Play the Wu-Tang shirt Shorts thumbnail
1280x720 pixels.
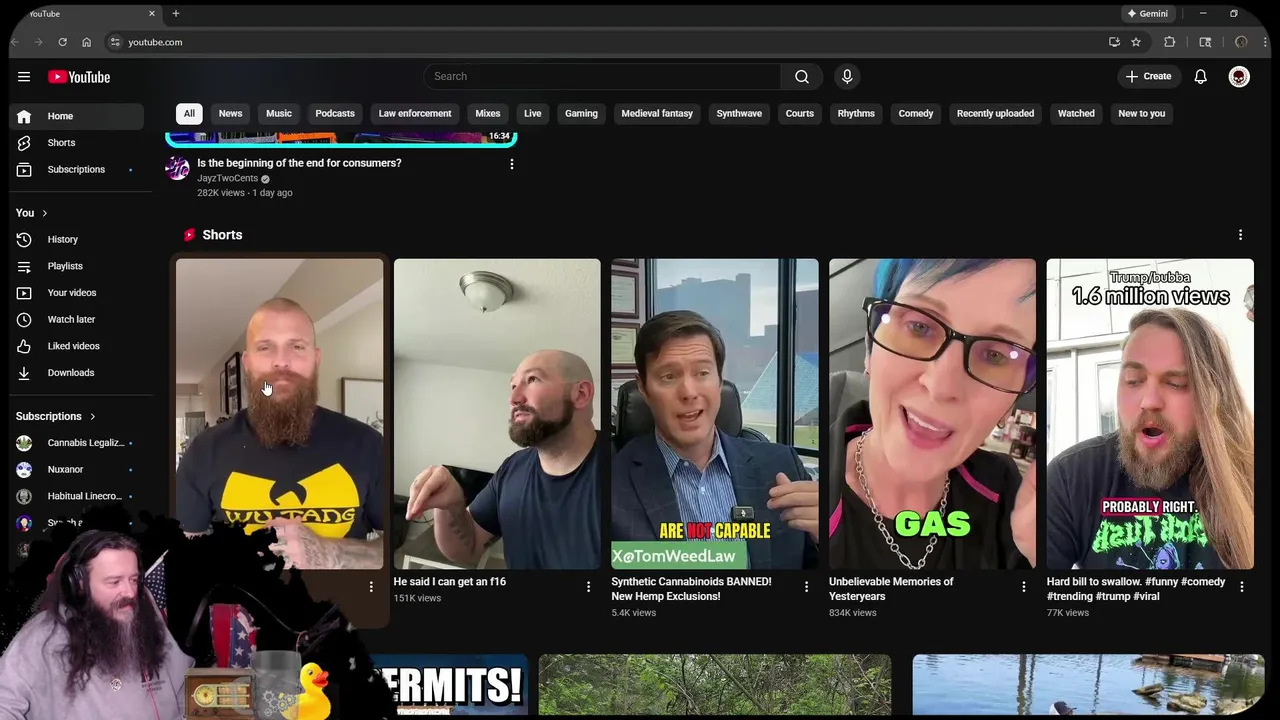pyautogui.click(x=279, y=414)
